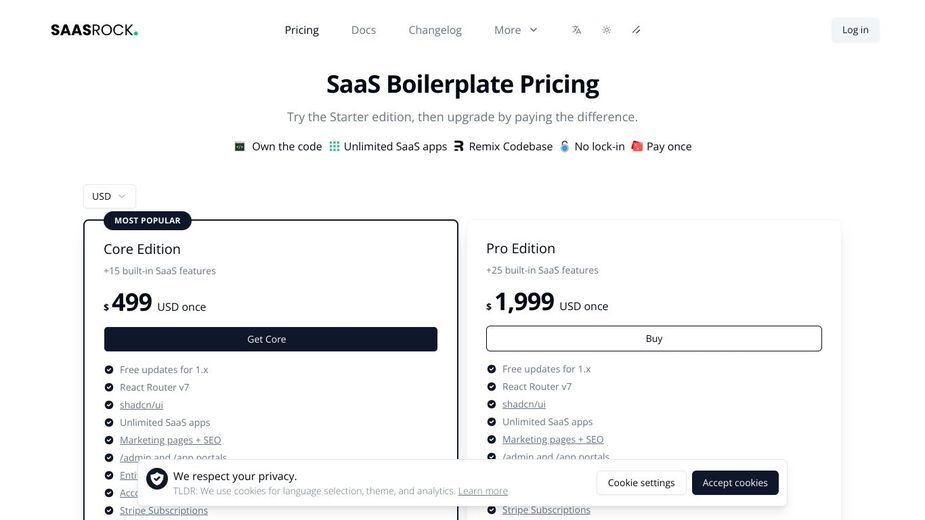The width and height of the screenshot is (925, 520).
Task: Open the Learn more cookie link
Action: (483, 491)
